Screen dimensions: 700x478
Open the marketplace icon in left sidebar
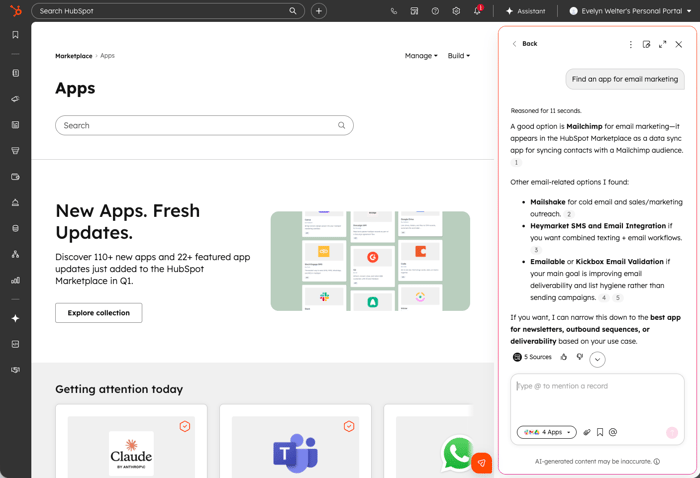point(16,344)
